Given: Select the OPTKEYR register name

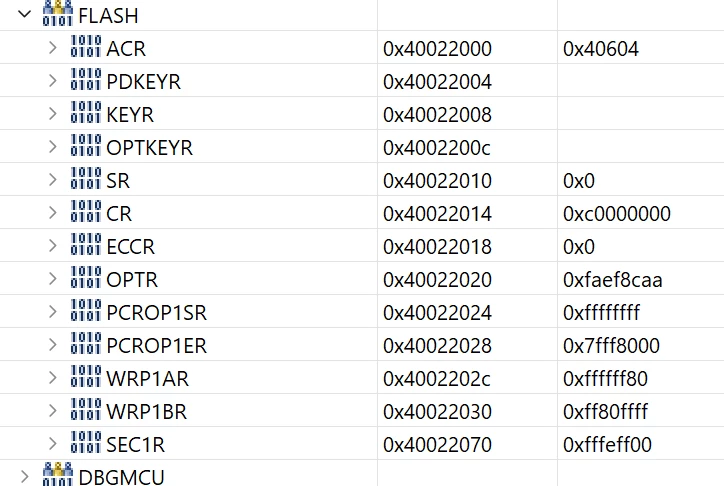Looking at the screenshot, I should pyautogui.click(x=149, y=148).
